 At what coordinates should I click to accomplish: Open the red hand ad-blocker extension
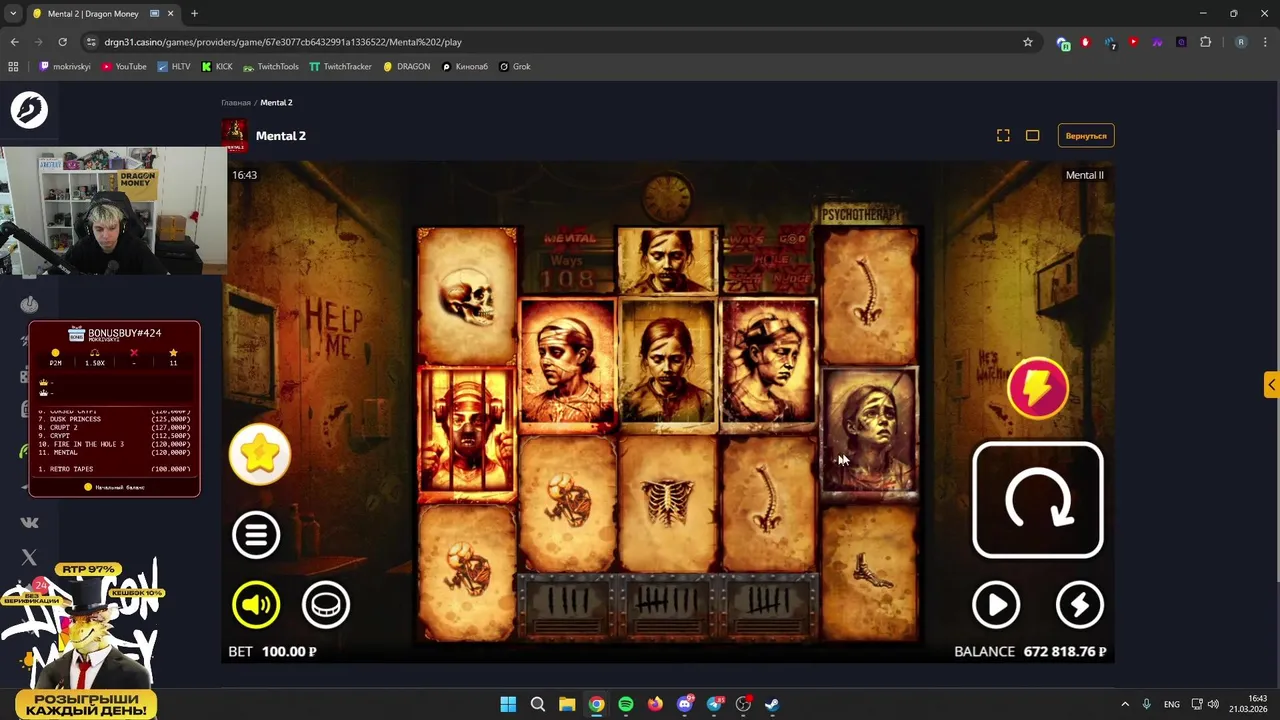[x=1085, y=42]
